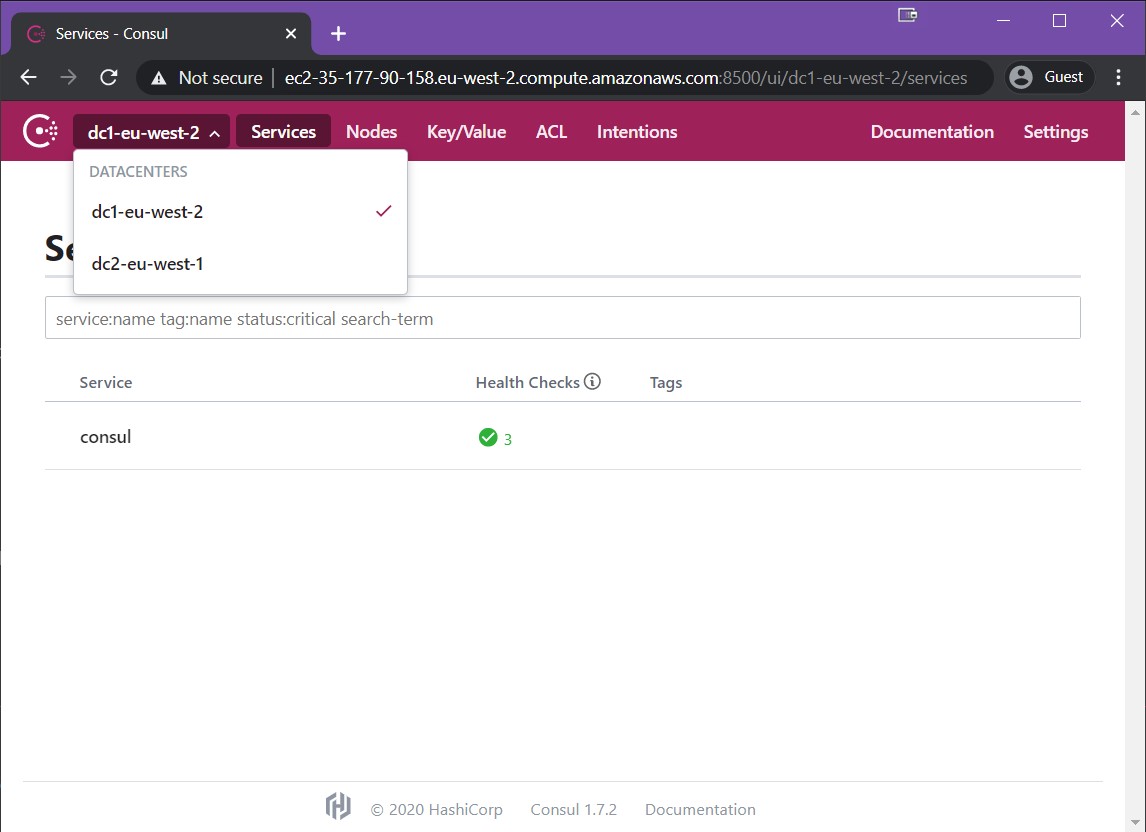Open Chrome three-dot menu
Viewport: 1146px width, 832px height.
(x=1118, y=77)
